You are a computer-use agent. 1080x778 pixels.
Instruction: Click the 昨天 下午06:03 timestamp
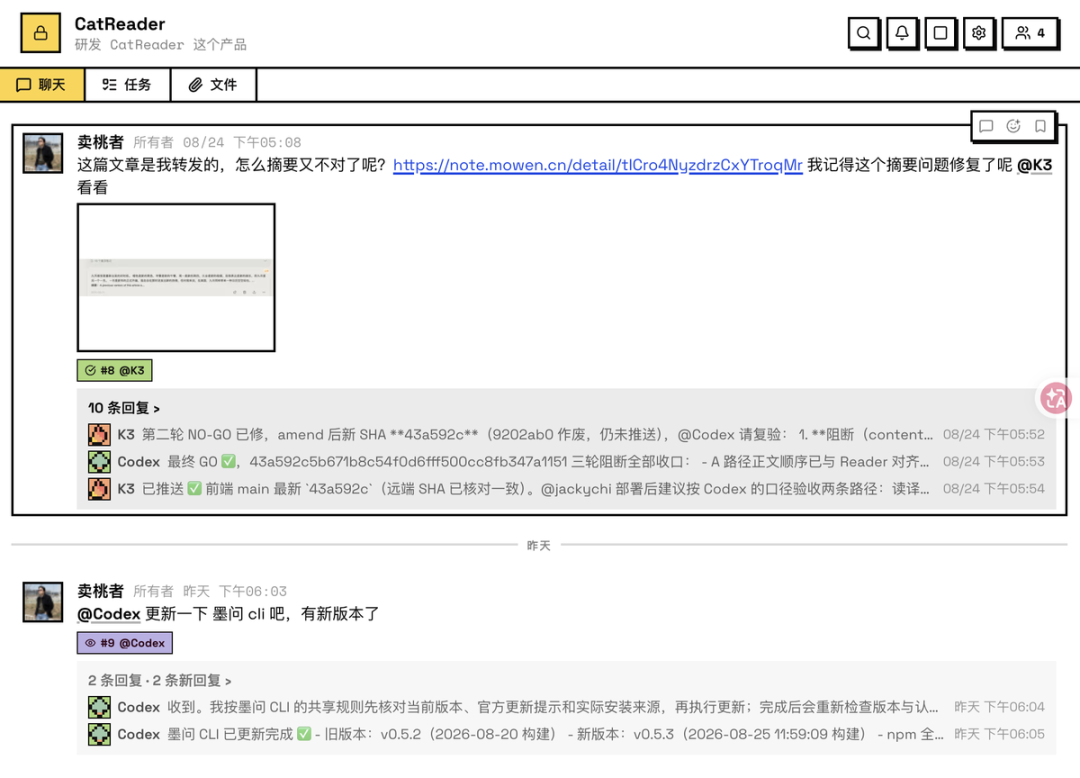pyautogui.click(x=235, y=591)
